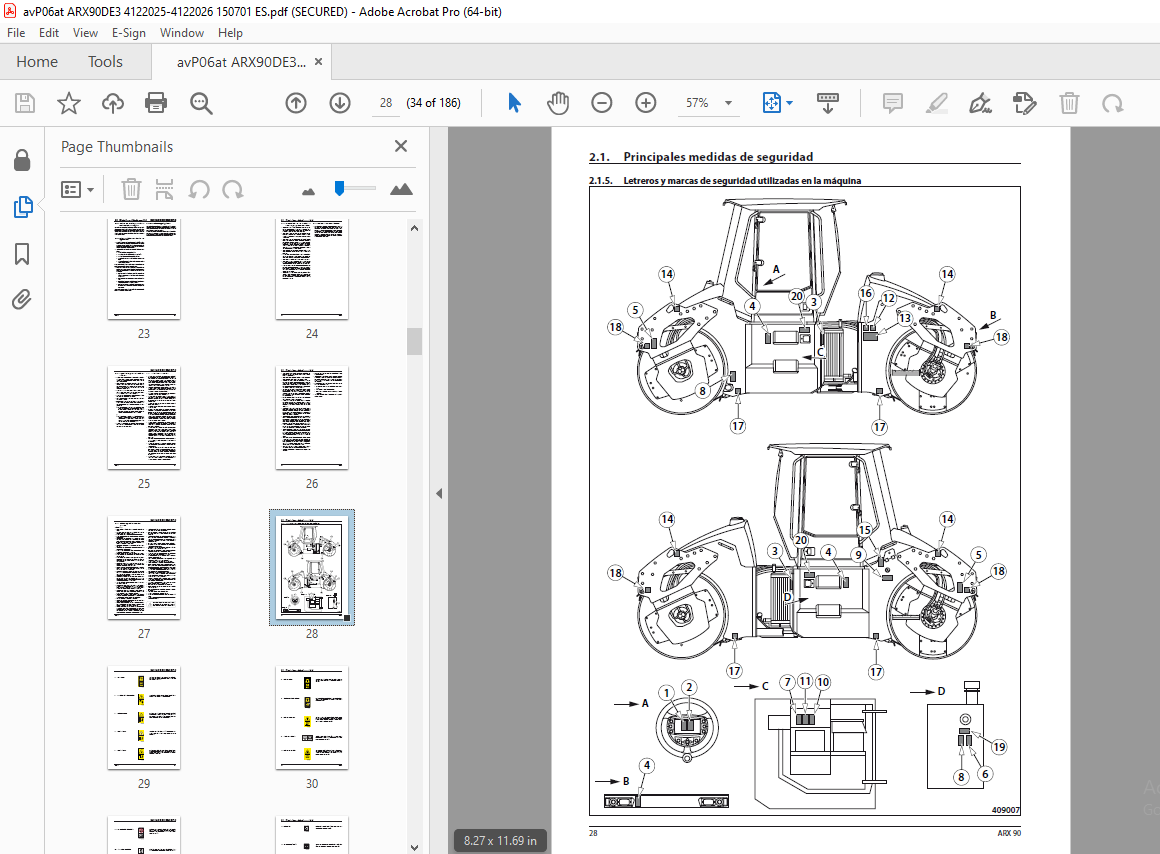Go to previous page arrow
This screenshot has height=854, width=1160.
(296, 103)
